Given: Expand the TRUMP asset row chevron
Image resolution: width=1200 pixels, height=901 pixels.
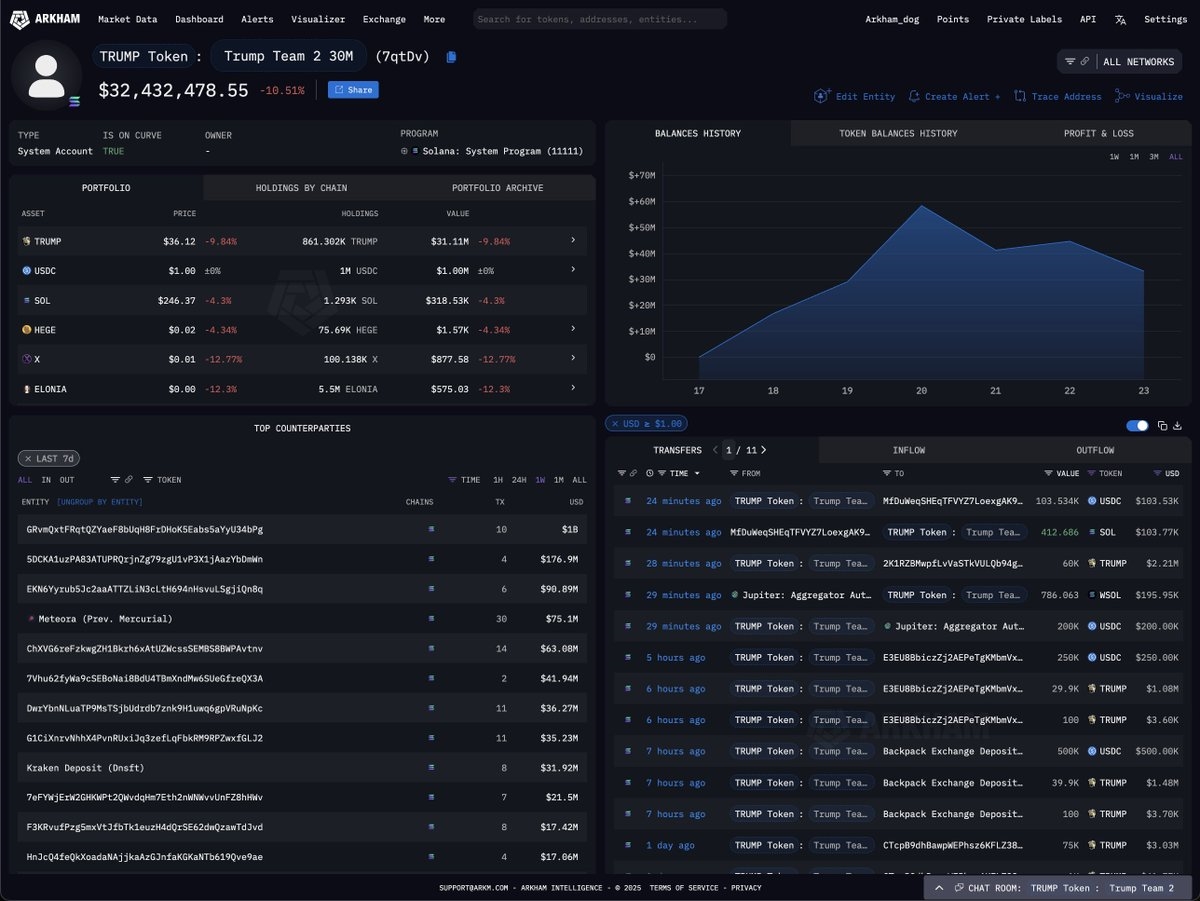Looking at the screenshot, I should (573, 241).
